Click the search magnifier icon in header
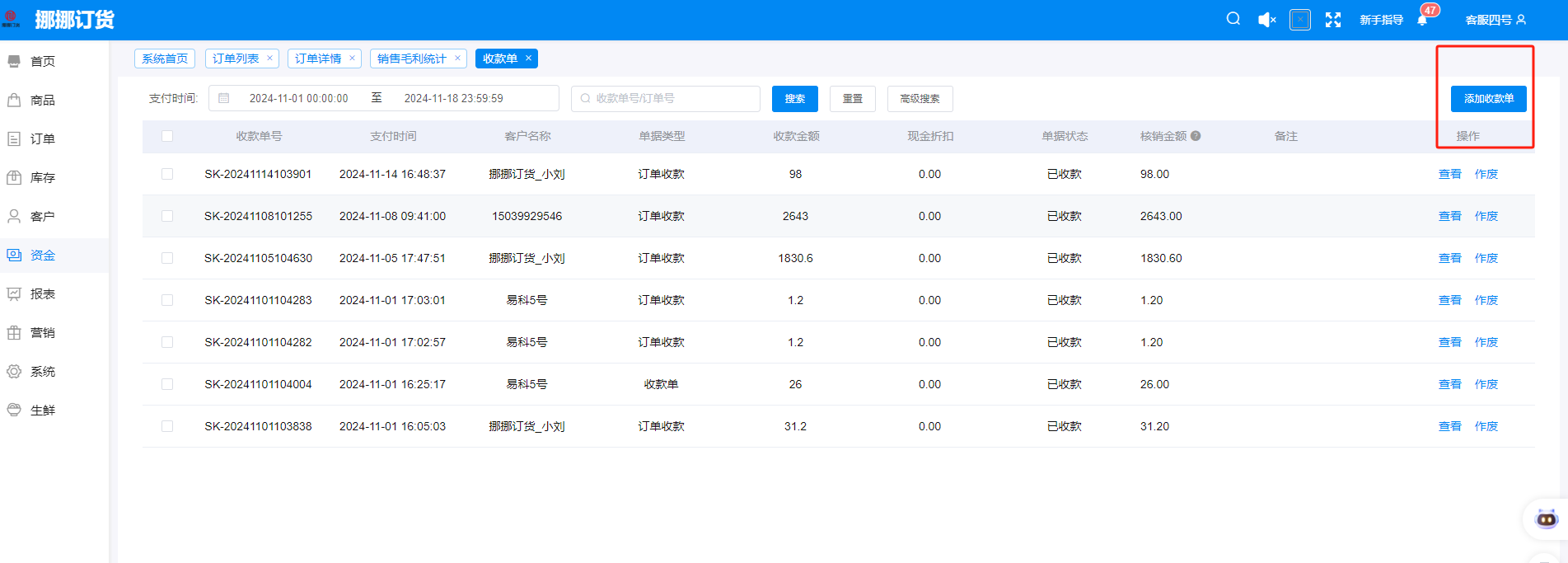Viewport: 1568px width, 563px height. point(1233,19)
